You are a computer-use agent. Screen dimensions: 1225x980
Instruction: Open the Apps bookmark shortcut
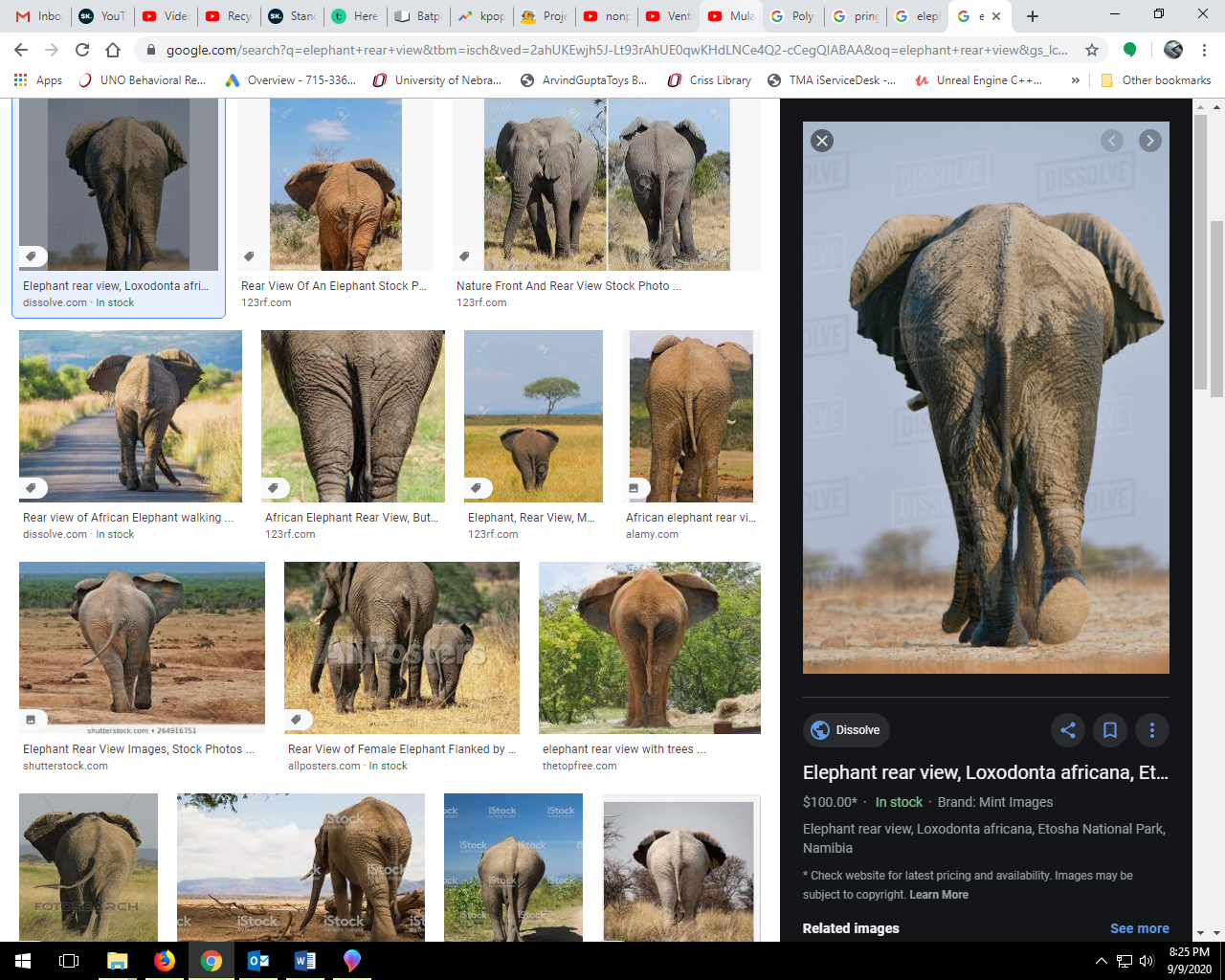[39, 80]
